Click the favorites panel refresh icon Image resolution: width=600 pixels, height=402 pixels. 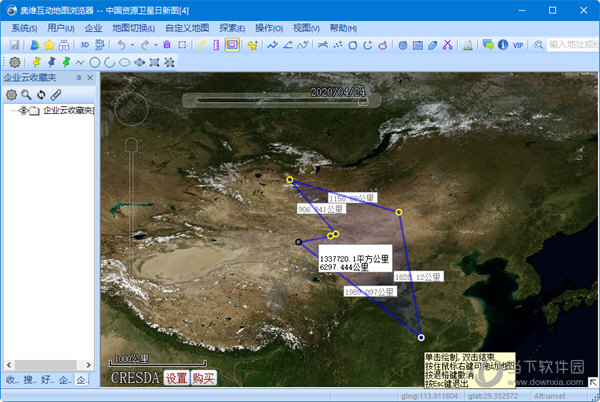point(41,94)
